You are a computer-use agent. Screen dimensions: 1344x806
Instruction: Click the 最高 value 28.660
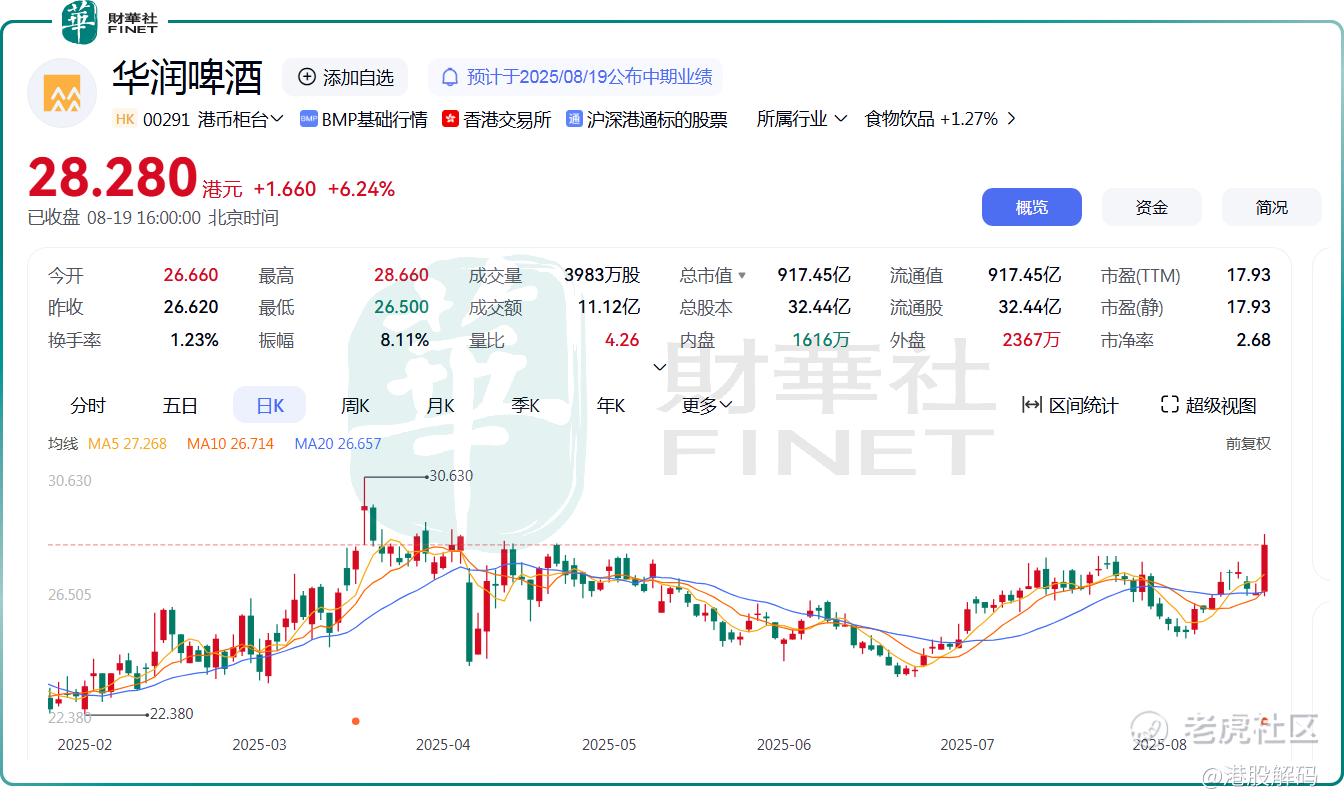(x=401, y=275)
